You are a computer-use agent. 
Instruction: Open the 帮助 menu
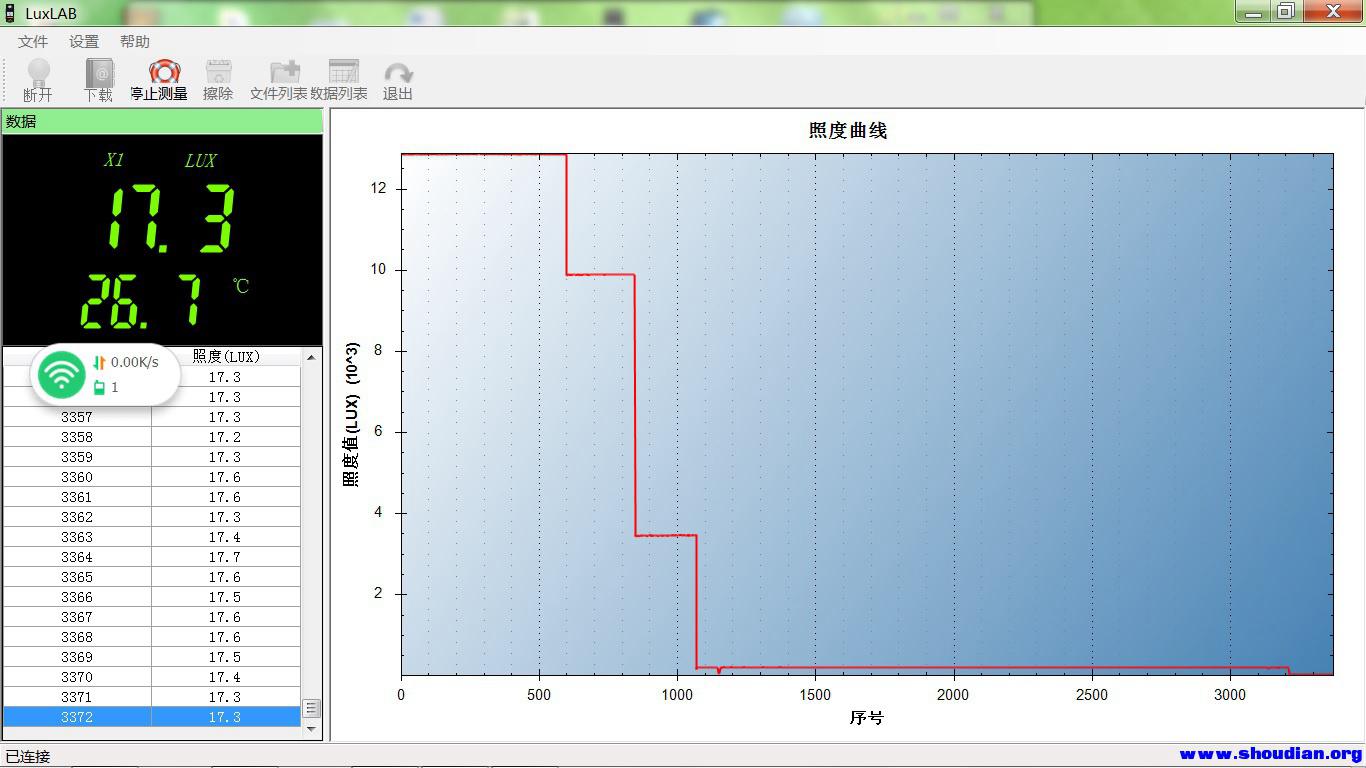(135, 42)
